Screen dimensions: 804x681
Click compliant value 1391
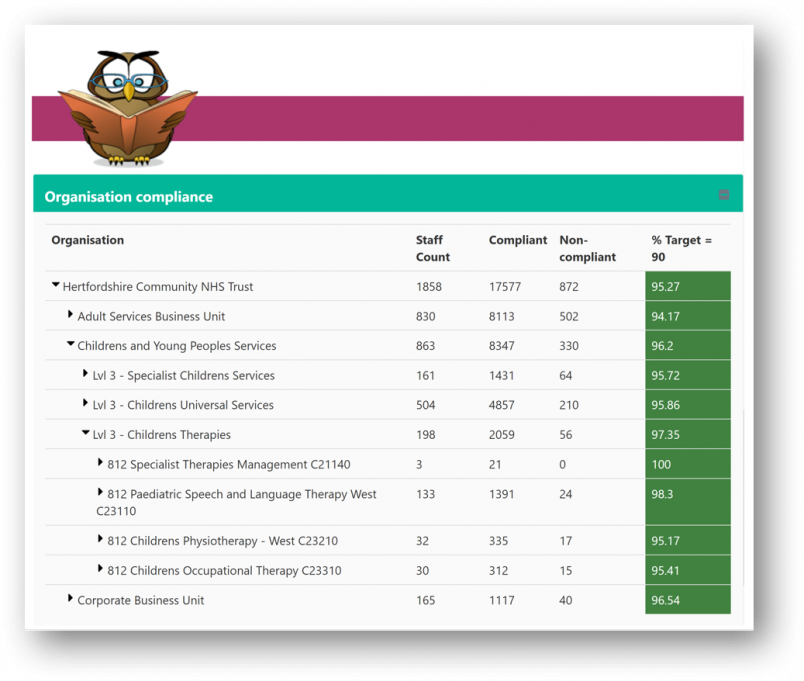click(x=501, y=494)
